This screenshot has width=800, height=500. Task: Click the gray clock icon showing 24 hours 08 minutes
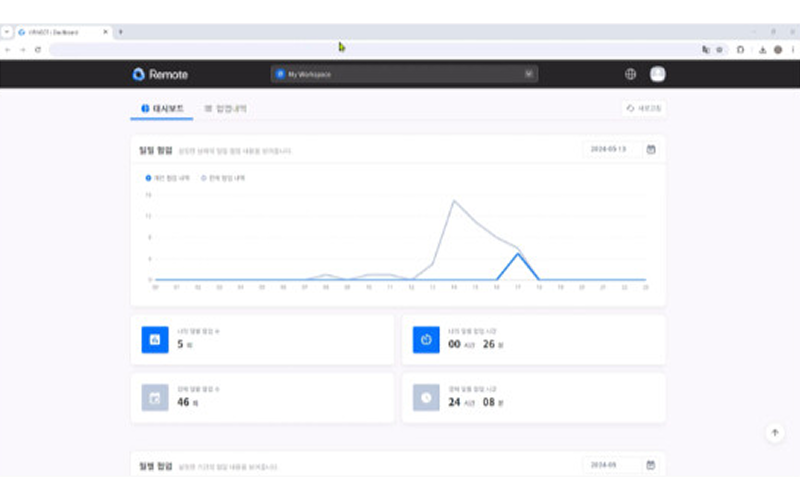coord(426,397)
